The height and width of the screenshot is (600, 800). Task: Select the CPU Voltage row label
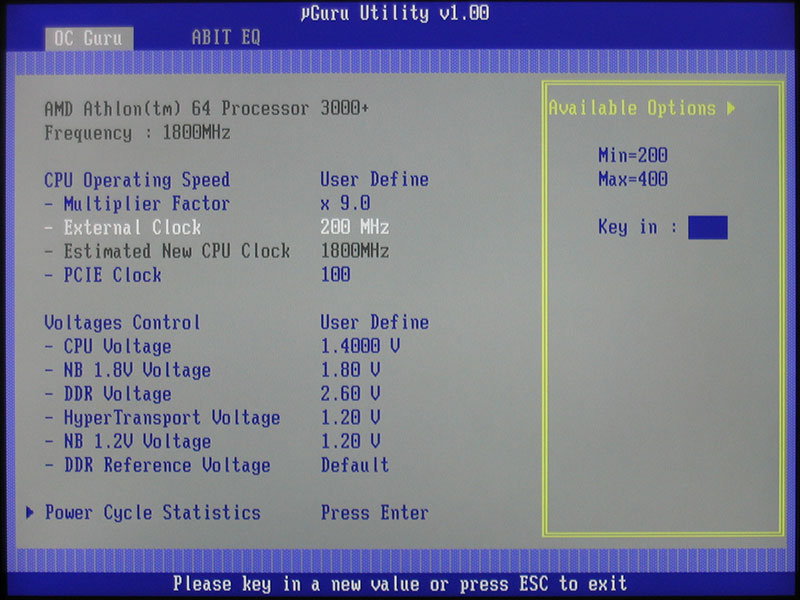(x=117, y=346)
